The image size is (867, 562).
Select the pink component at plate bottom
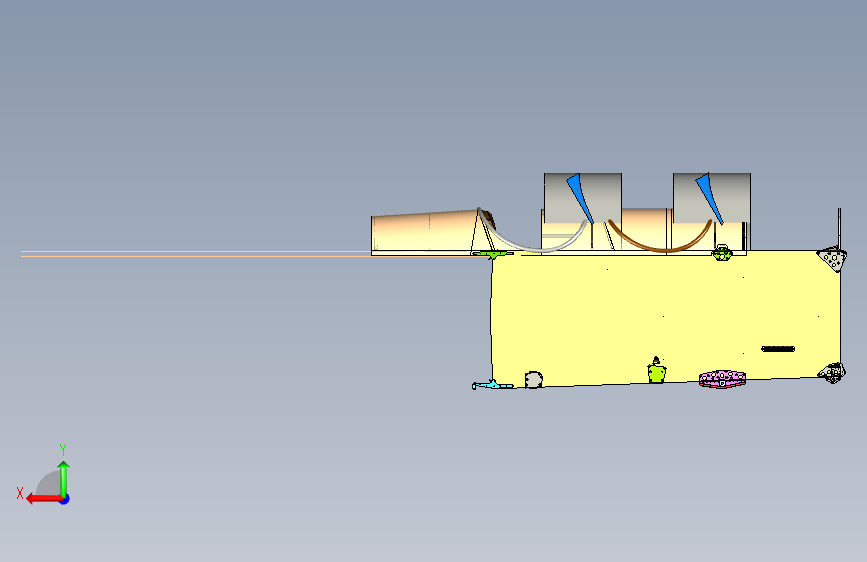tap(722, 379)
